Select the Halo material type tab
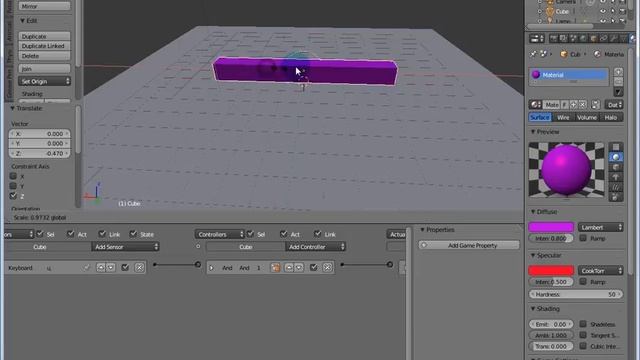This screenshot has width=640, height=360. click(611, 117)
